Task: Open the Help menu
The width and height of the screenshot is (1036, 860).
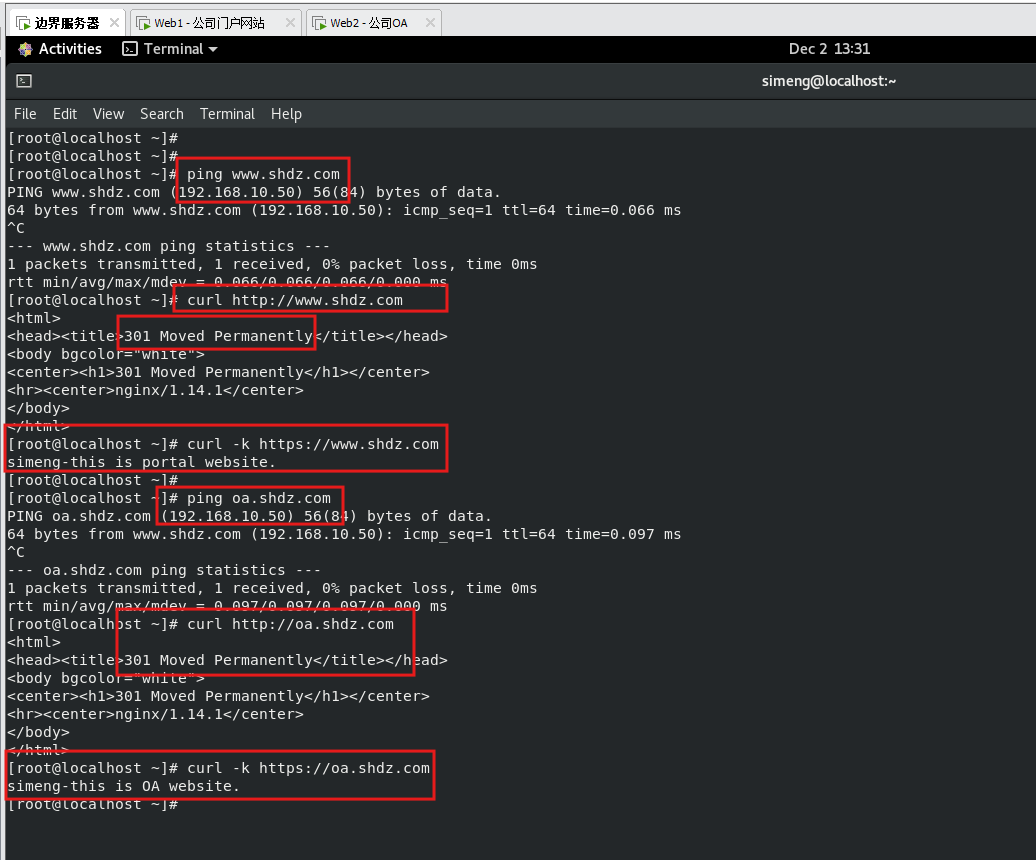Action: 286,114
